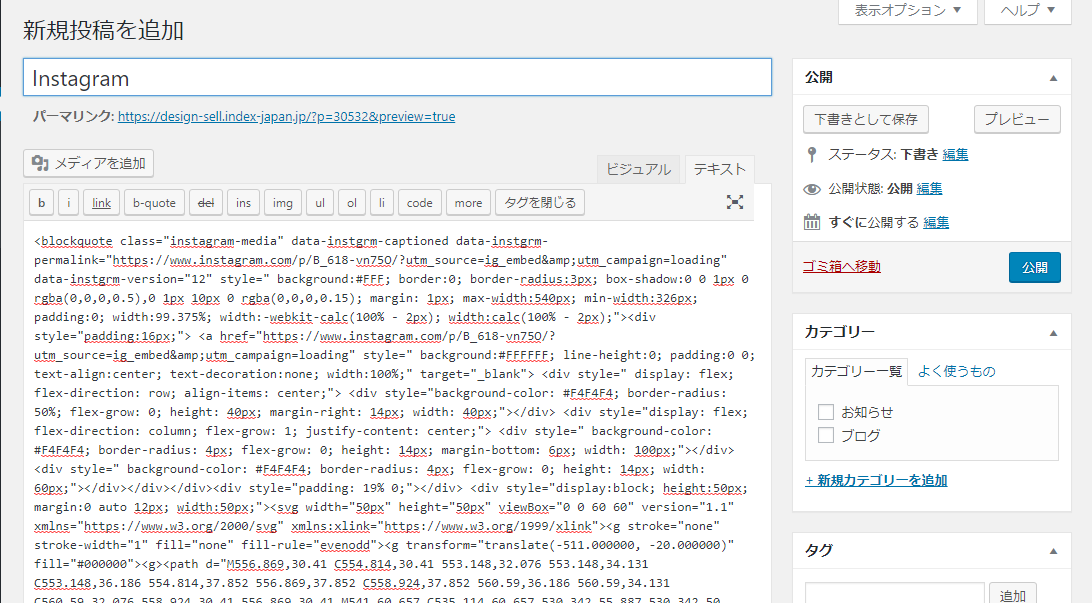
Task: Insert italic tag with i button
Action: 68,203
